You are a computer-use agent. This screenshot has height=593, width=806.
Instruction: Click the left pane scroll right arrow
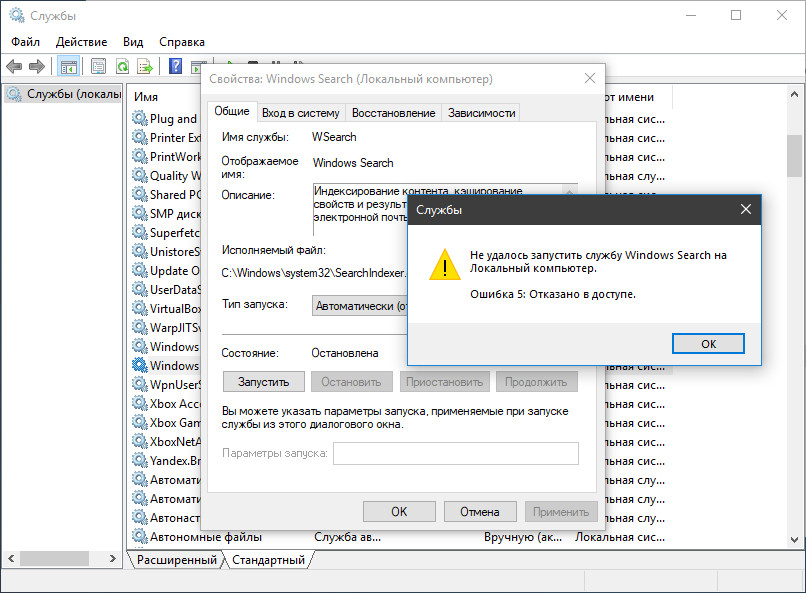pyautogui.click(x=113, y=559)
